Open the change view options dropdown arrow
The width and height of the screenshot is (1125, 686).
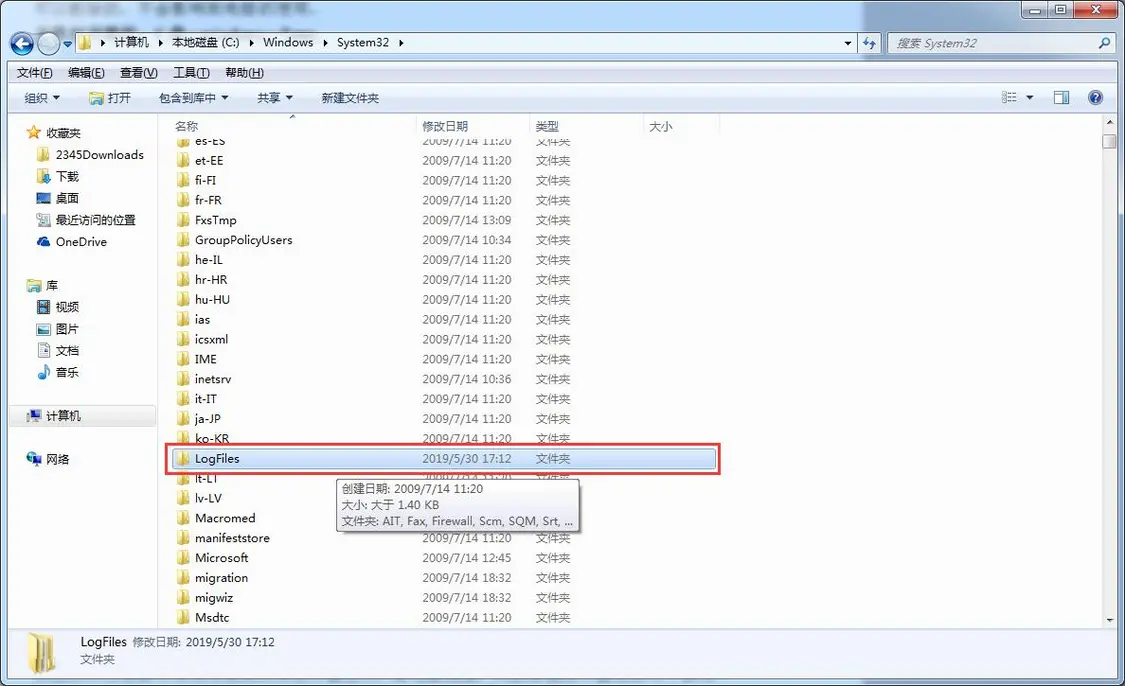coord(1030,98)
